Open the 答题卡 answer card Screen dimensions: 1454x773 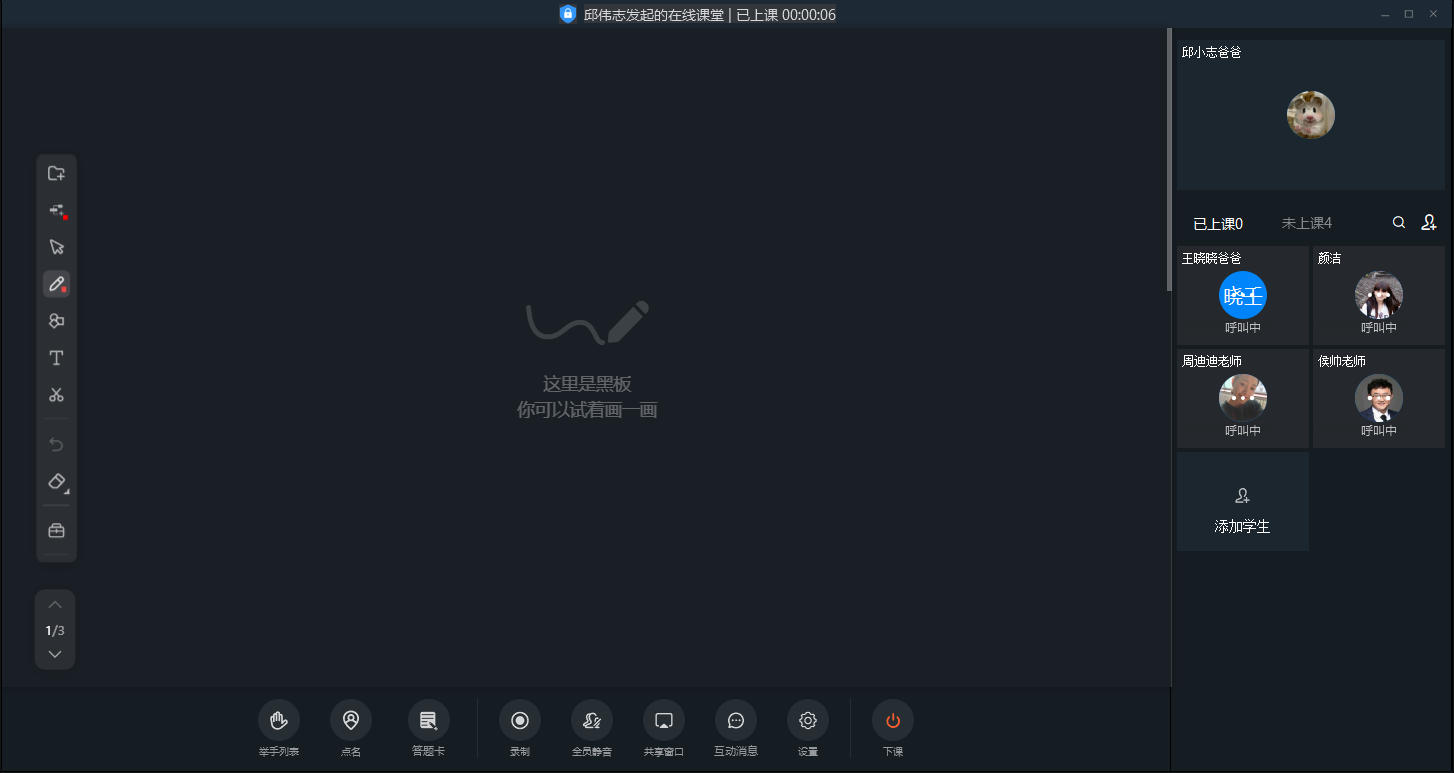pyautogui.click(x=428, y=720)
